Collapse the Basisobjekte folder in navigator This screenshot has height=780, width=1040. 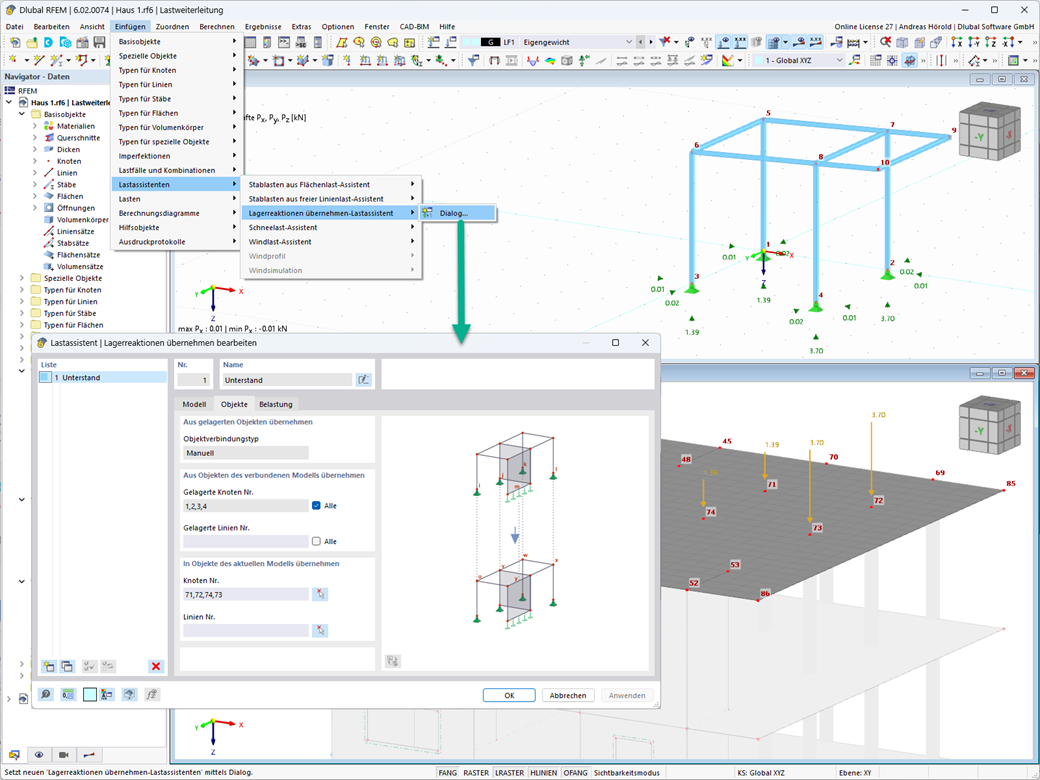(22, 114)
